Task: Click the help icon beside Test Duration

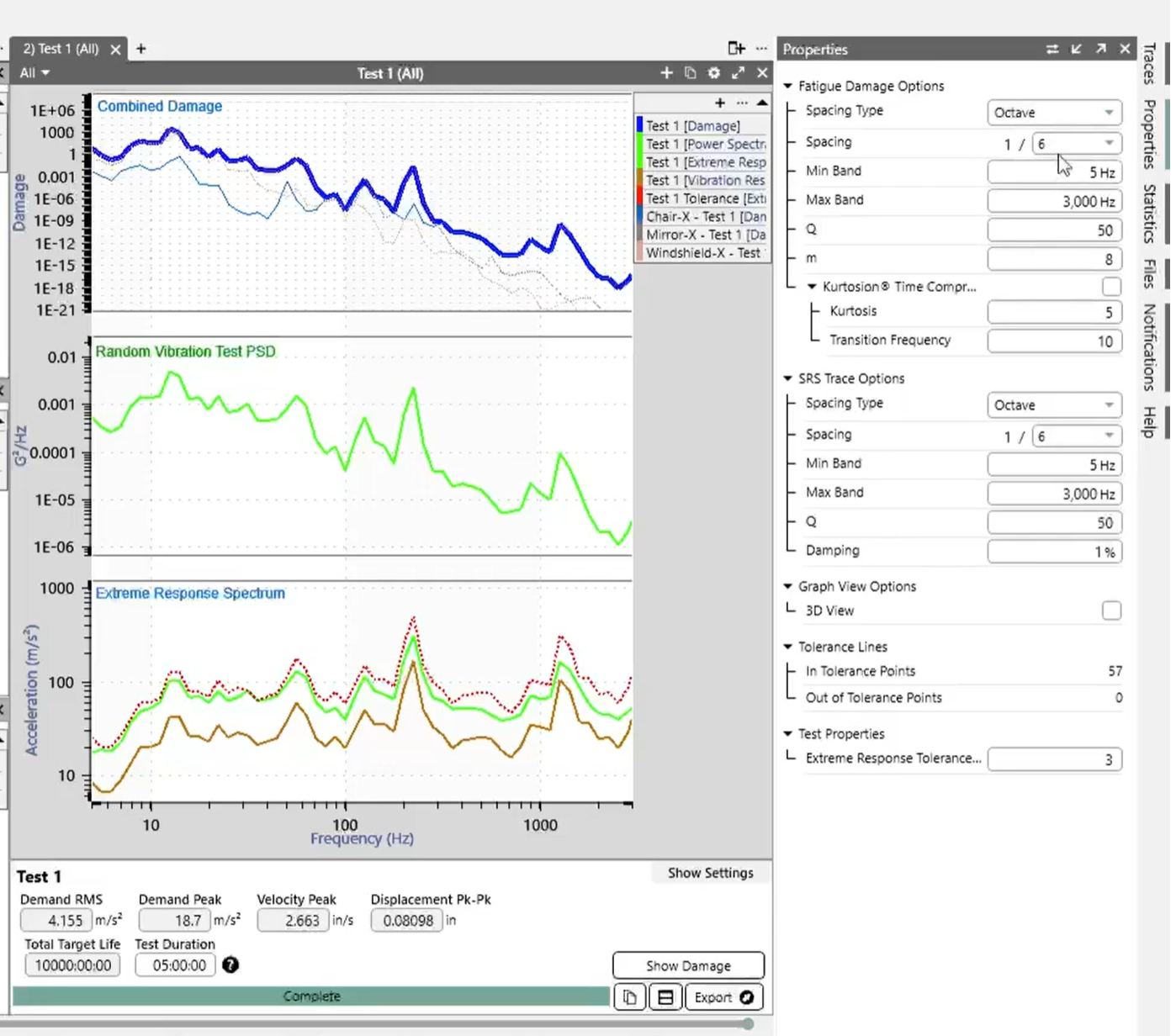Action: 230,965
